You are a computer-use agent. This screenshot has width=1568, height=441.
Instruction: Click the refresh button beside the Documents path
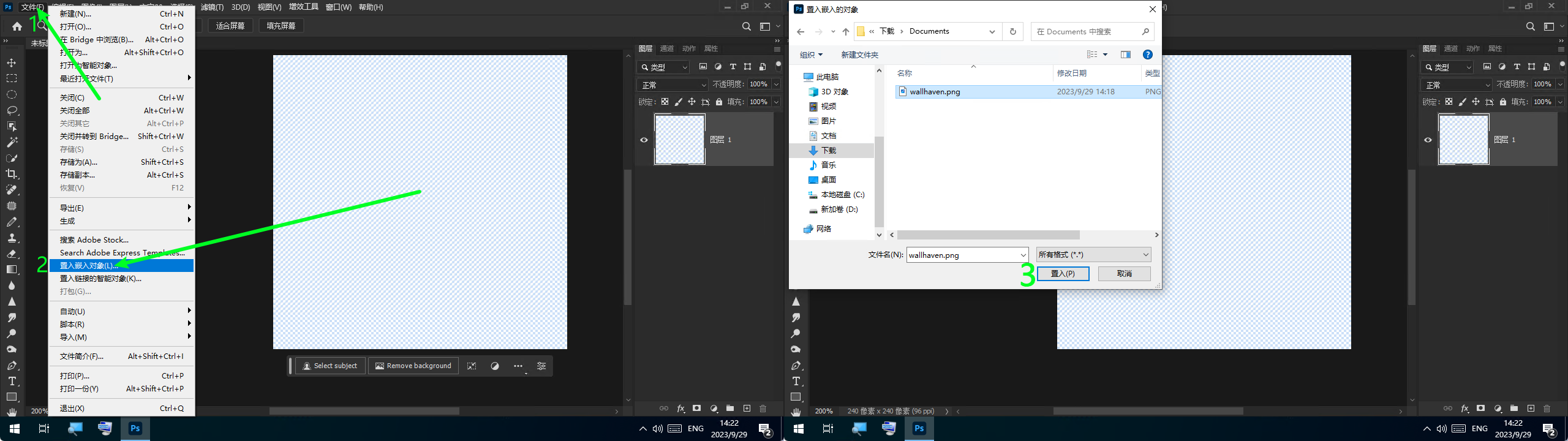pos(1013,31)
